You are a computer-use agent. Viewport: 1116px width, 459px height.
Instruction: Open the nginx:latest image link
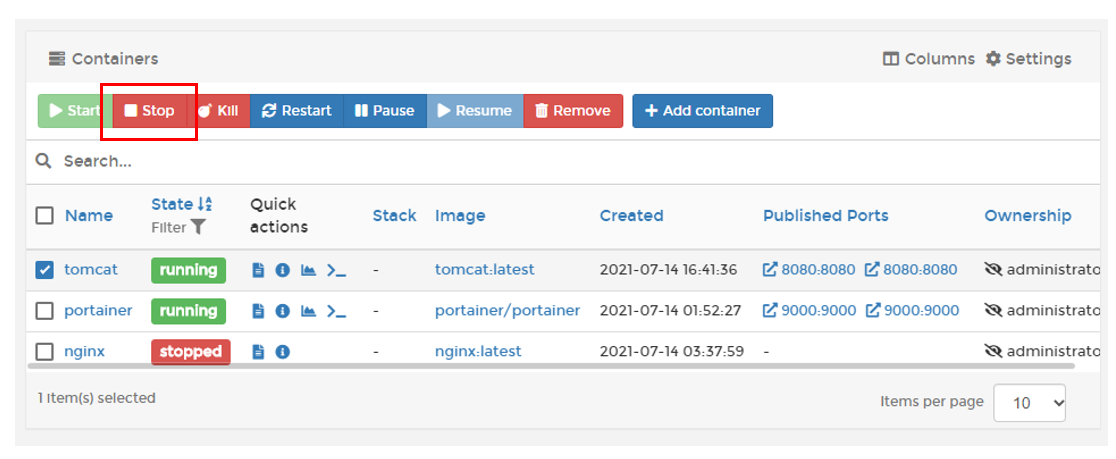pyautogui.click(x=478, y=352)
